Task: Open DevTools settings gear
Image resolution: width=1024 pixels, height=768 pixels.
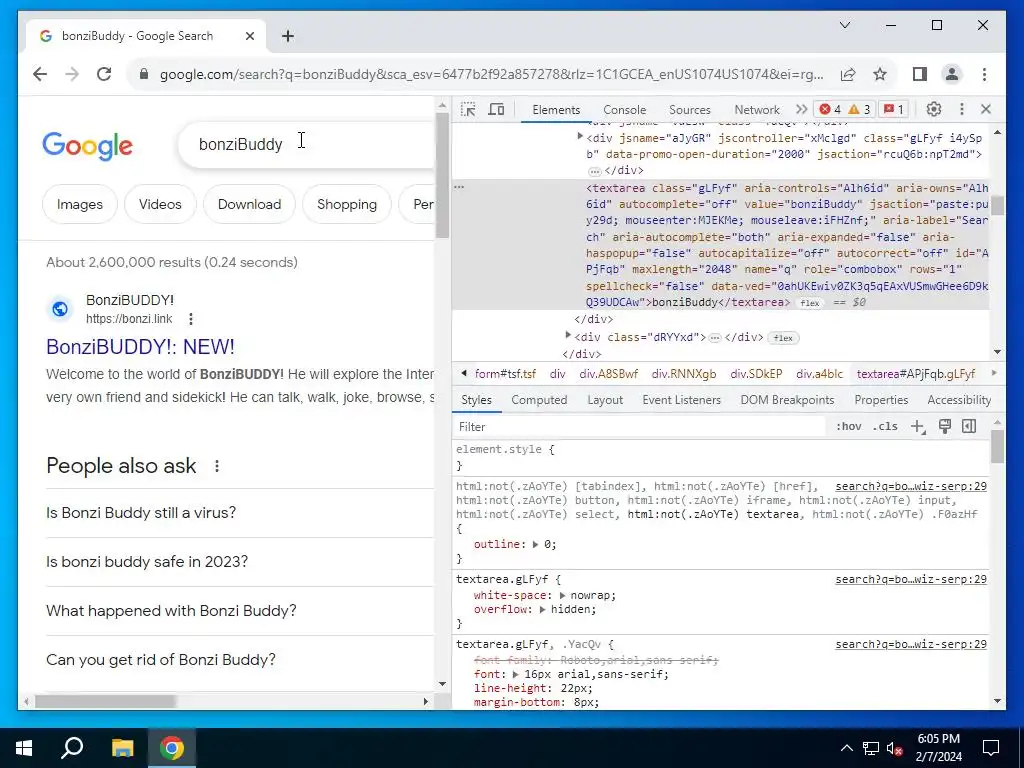Action: pos(934,109)
